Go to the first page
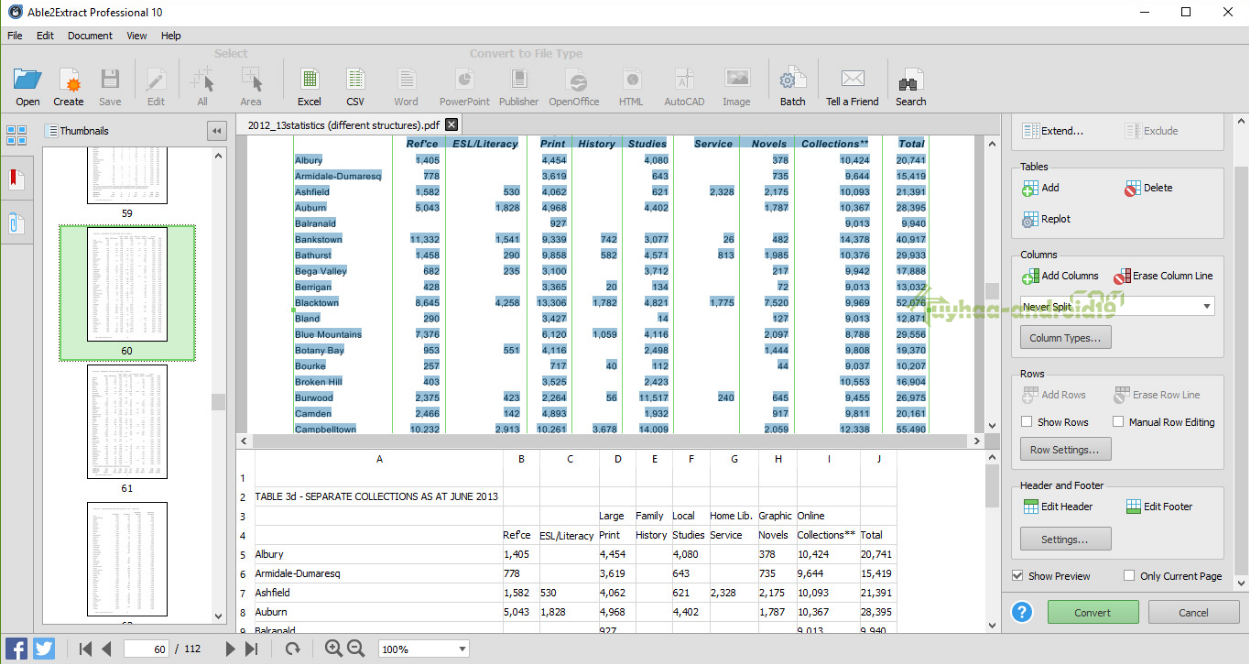1249x664 pixels. (x=85, y=649)
